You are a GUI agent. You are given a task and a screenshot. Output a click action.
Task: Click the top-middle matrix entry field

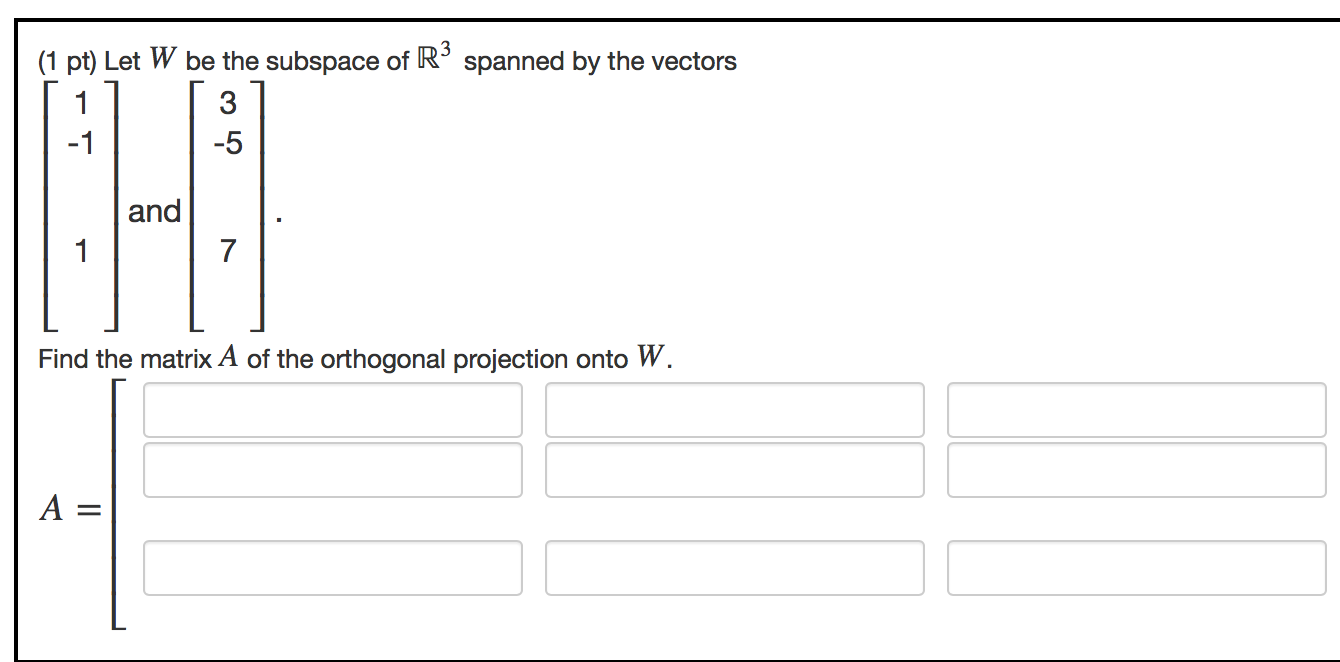[x=734, y=409]
